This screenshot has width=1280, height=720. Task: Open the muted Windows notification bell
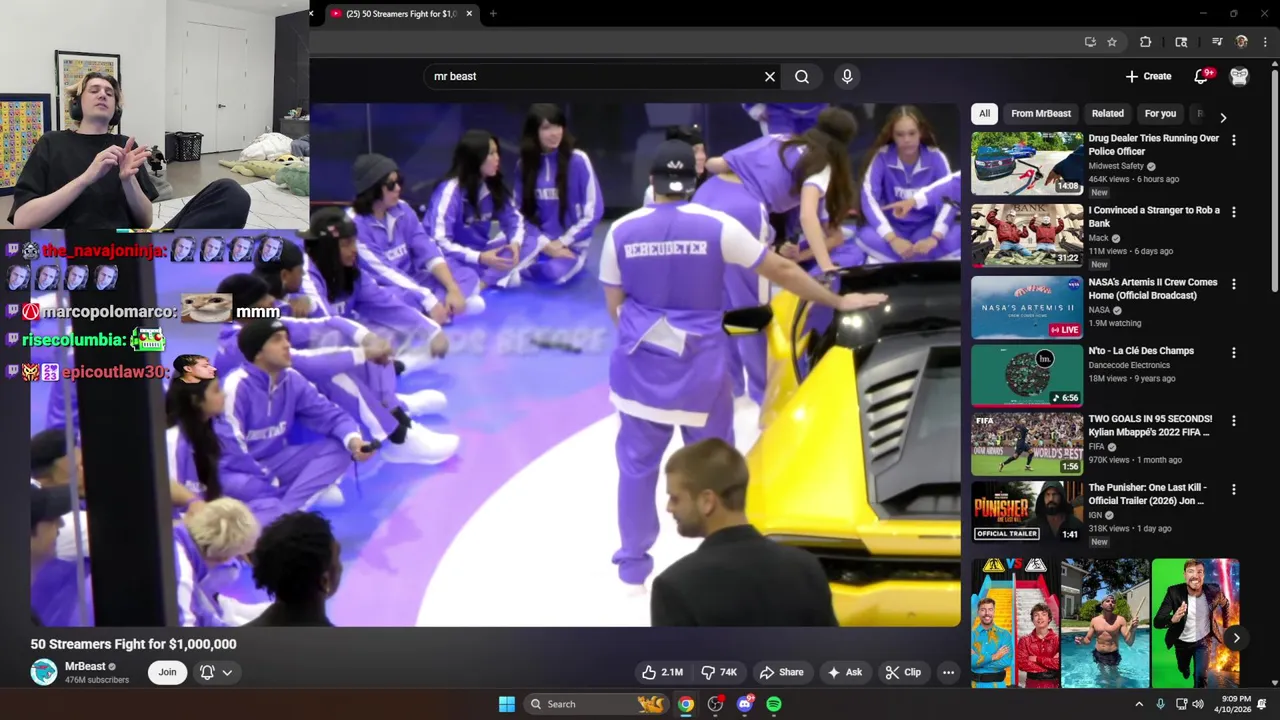tap(1262, 704)
